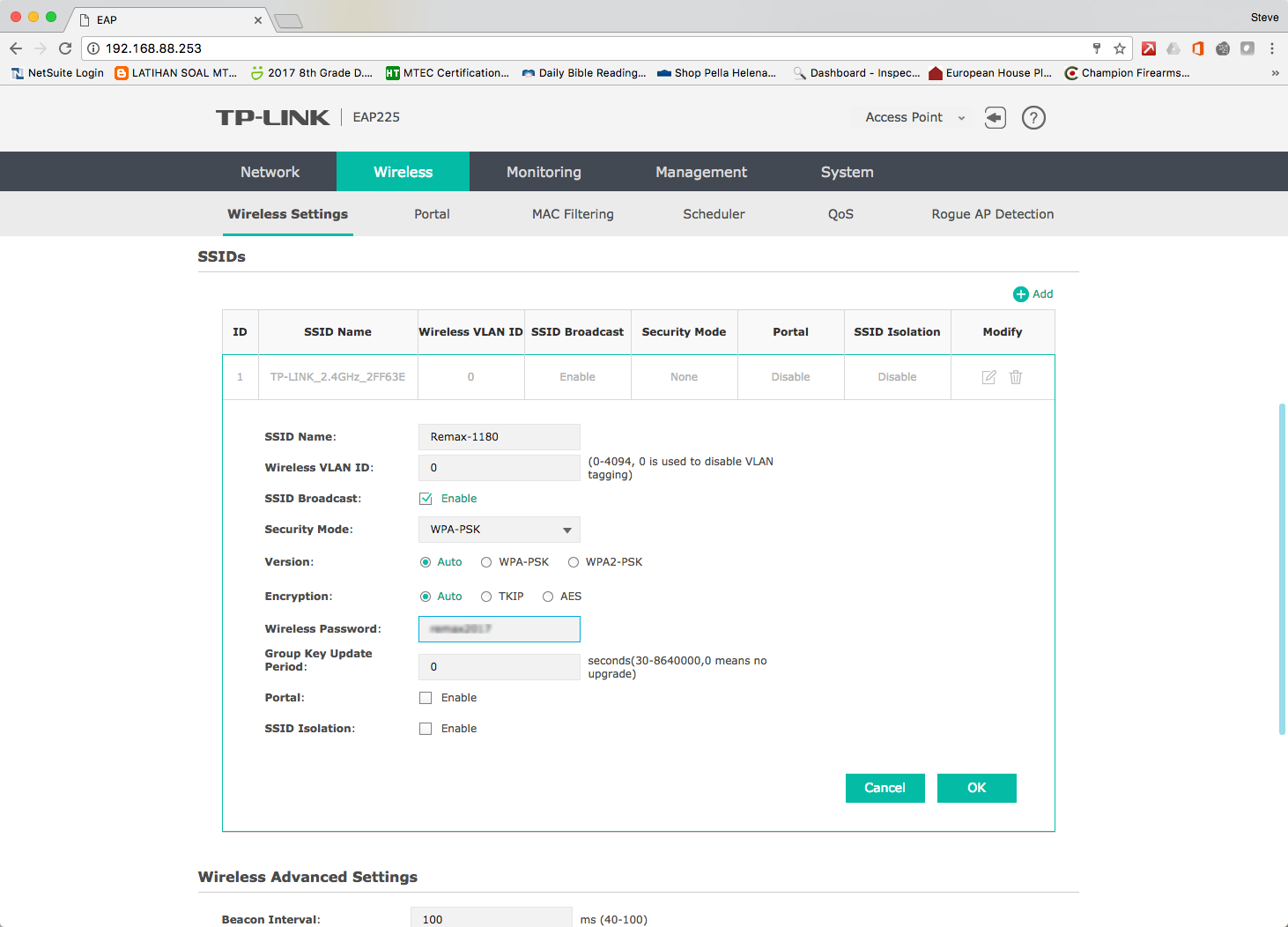Open the Network main tab
1288x927 pixels.
click(270, 172)
